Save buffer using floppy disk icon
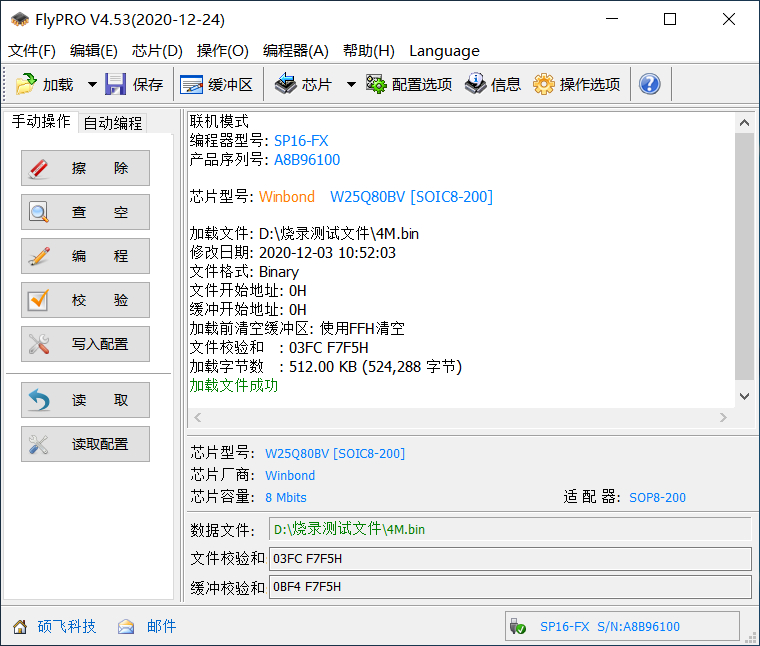 click(116, 85)
